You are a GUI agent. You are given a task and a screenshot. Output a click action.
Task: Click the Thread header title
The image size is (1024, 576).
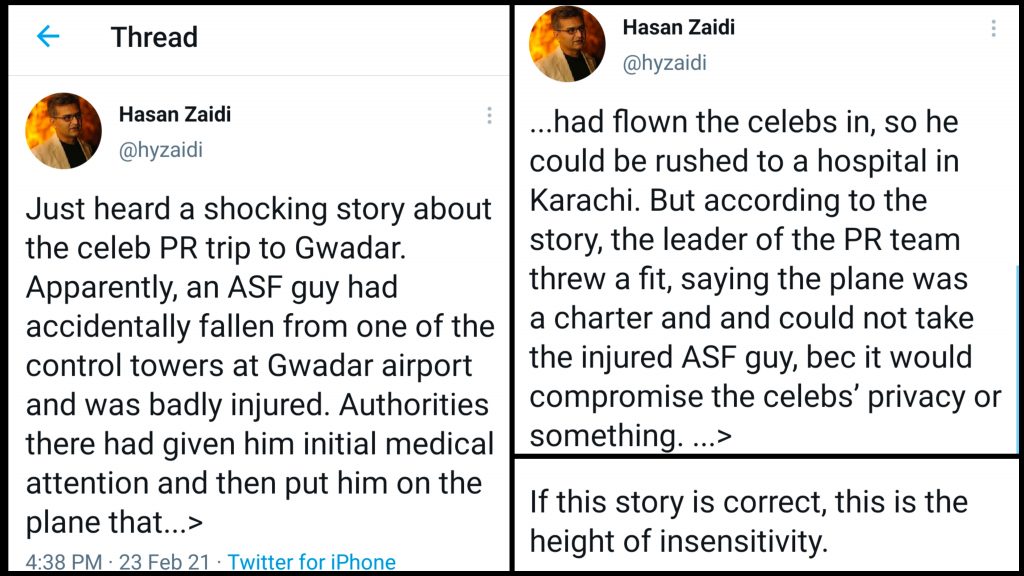tap(154, 37)
